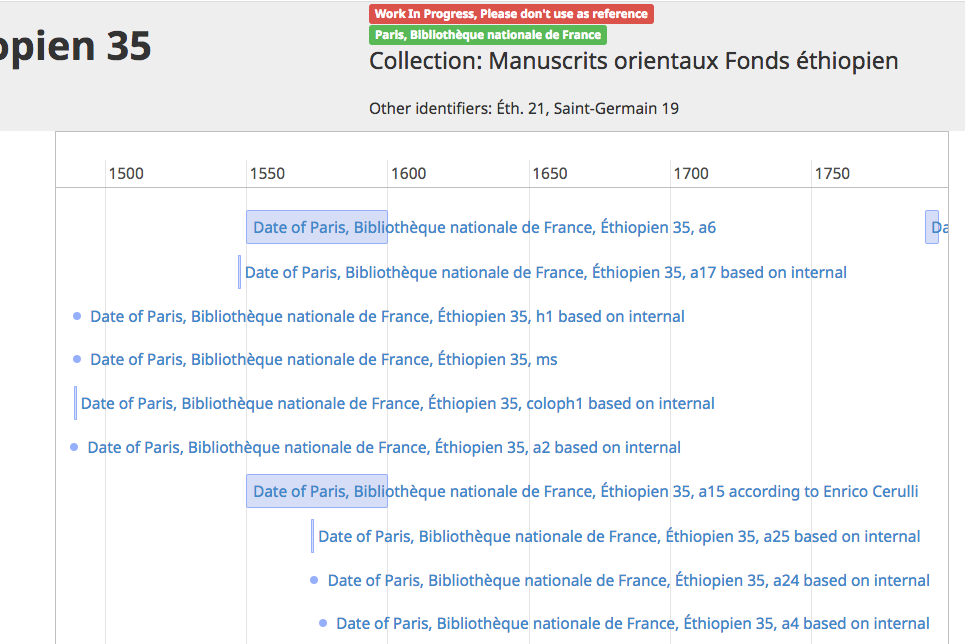Open the coloph1 based on internal label
The width and height of the screenshot is (965, 644).
point(398,403)
